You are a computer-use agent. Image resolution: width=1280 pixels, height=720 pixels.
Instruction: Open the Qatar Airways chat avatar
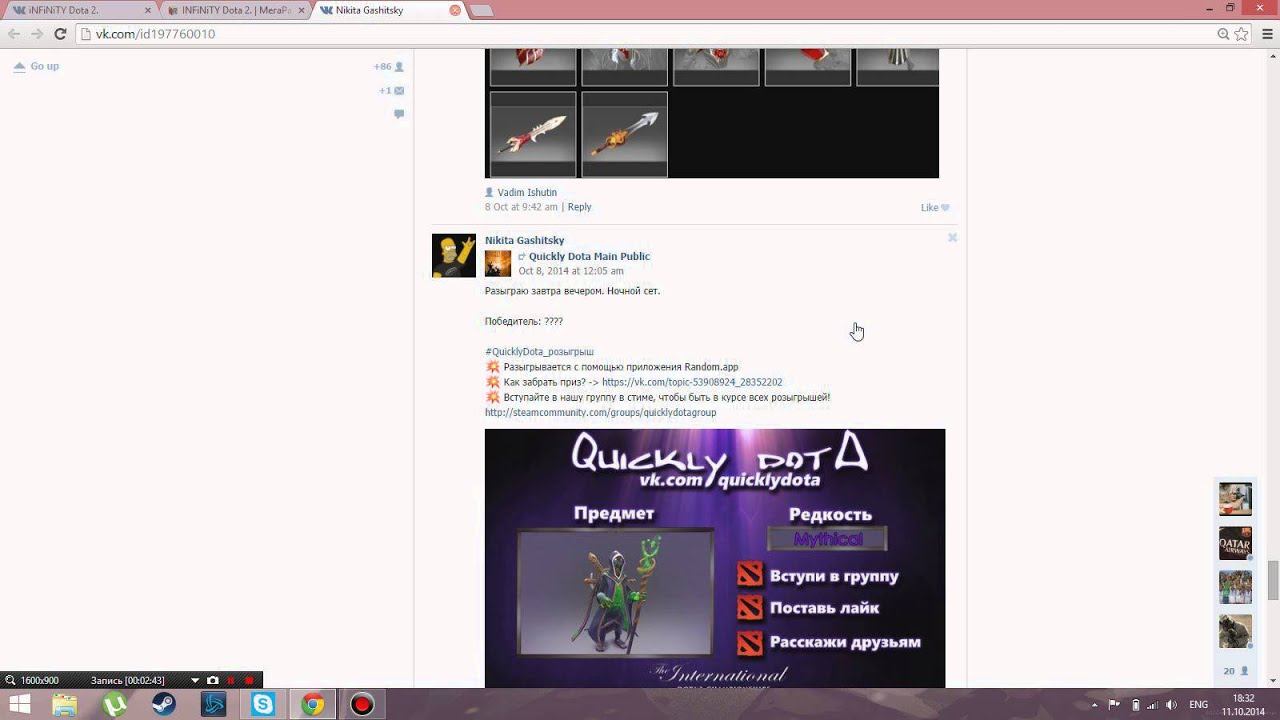[1235, 543]
